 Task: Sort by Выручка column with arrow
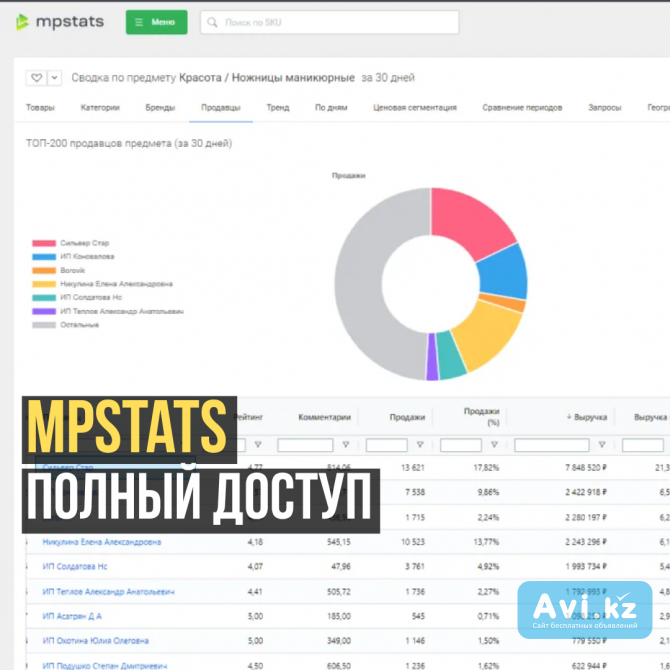tap(587, 417)
